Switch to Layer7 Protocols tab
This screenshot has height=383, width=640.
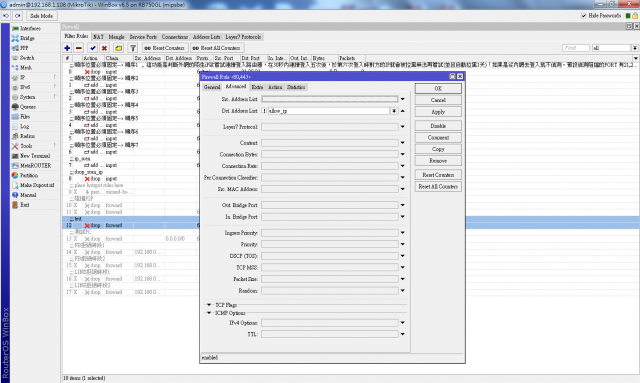coord(243,37)
